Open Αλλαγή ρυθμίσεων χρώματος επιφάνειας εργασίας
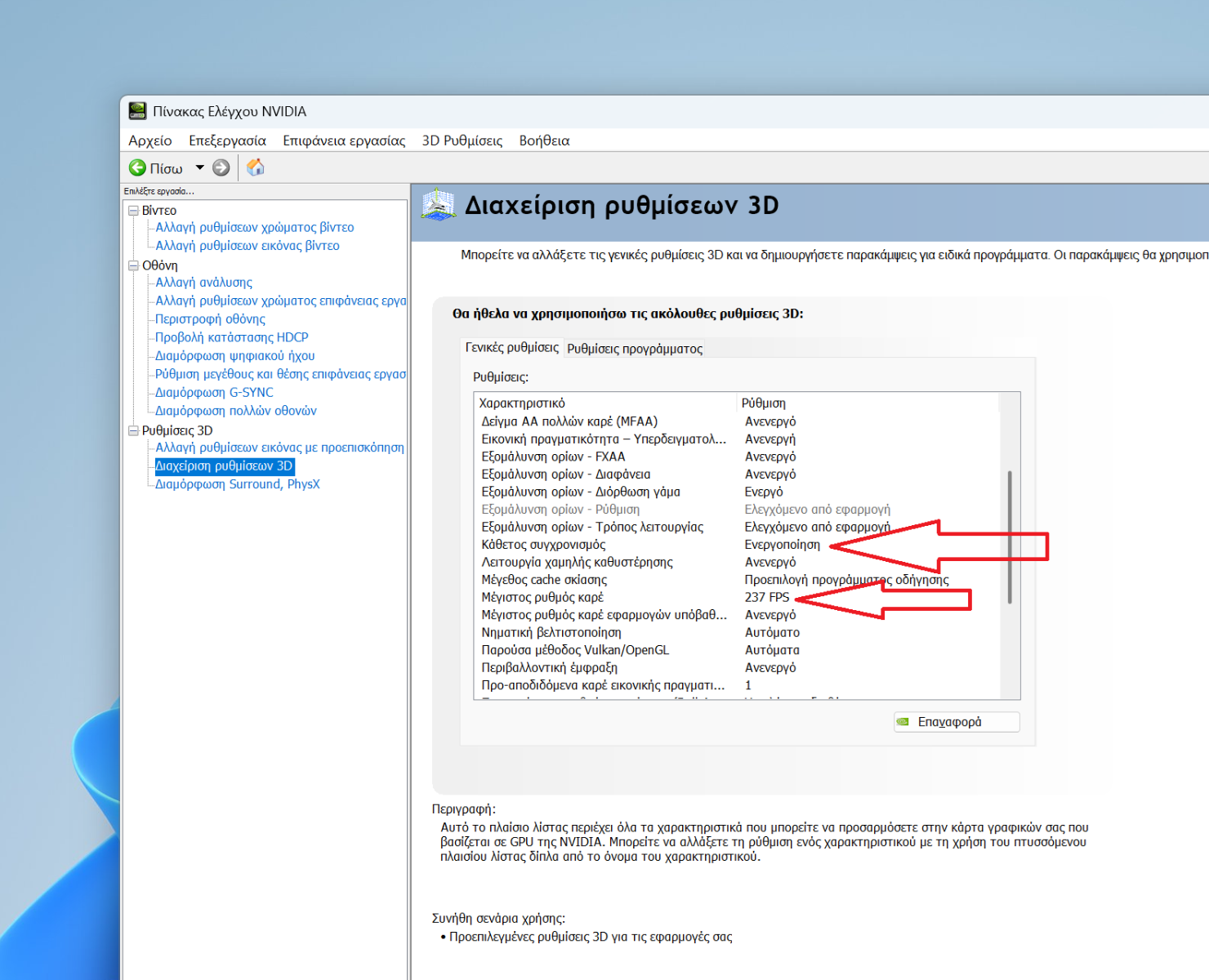The image size is (1209, 980). click(281, 301)
